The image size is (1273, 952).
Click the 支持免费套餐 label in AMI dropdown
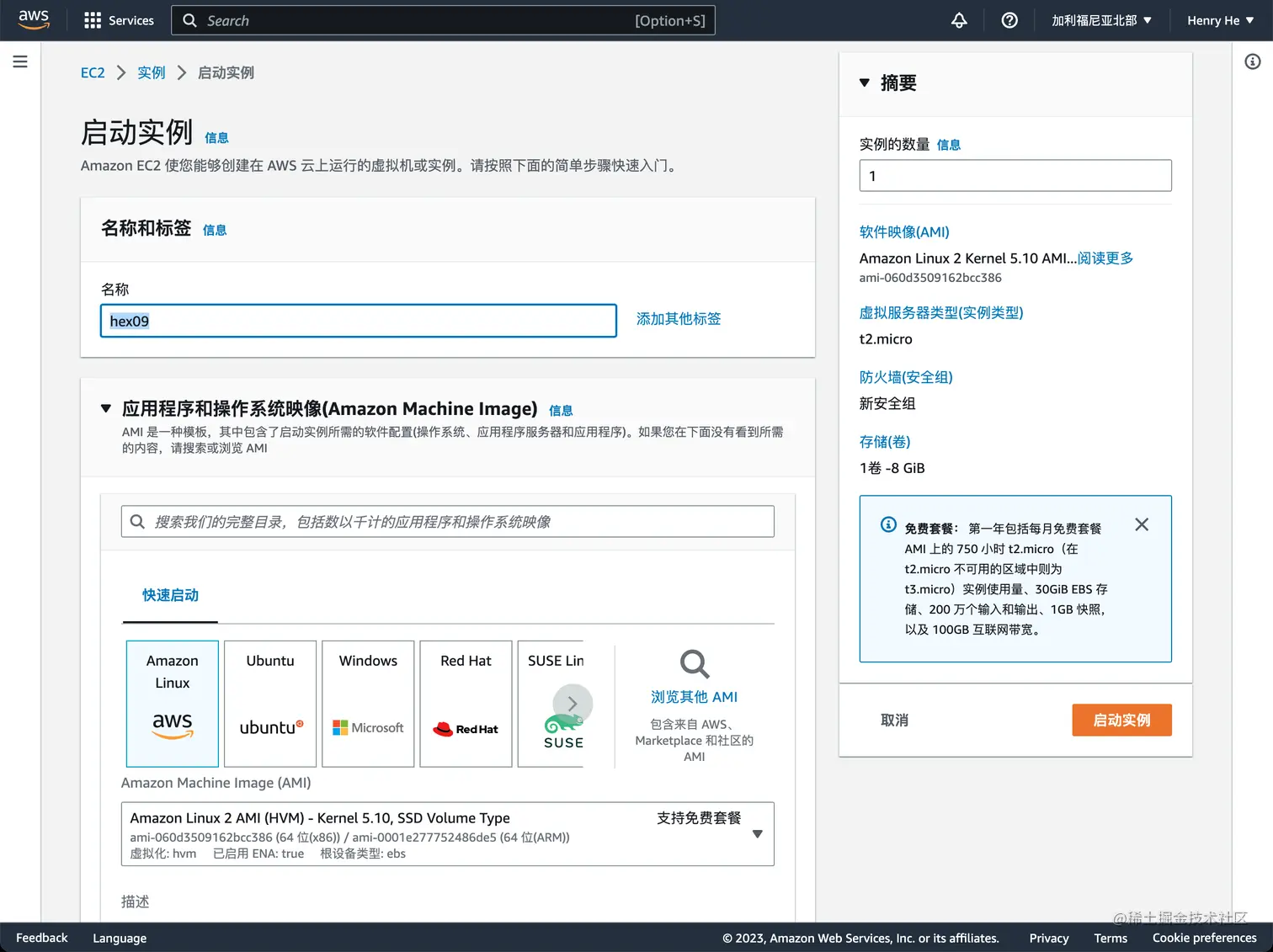699,818
